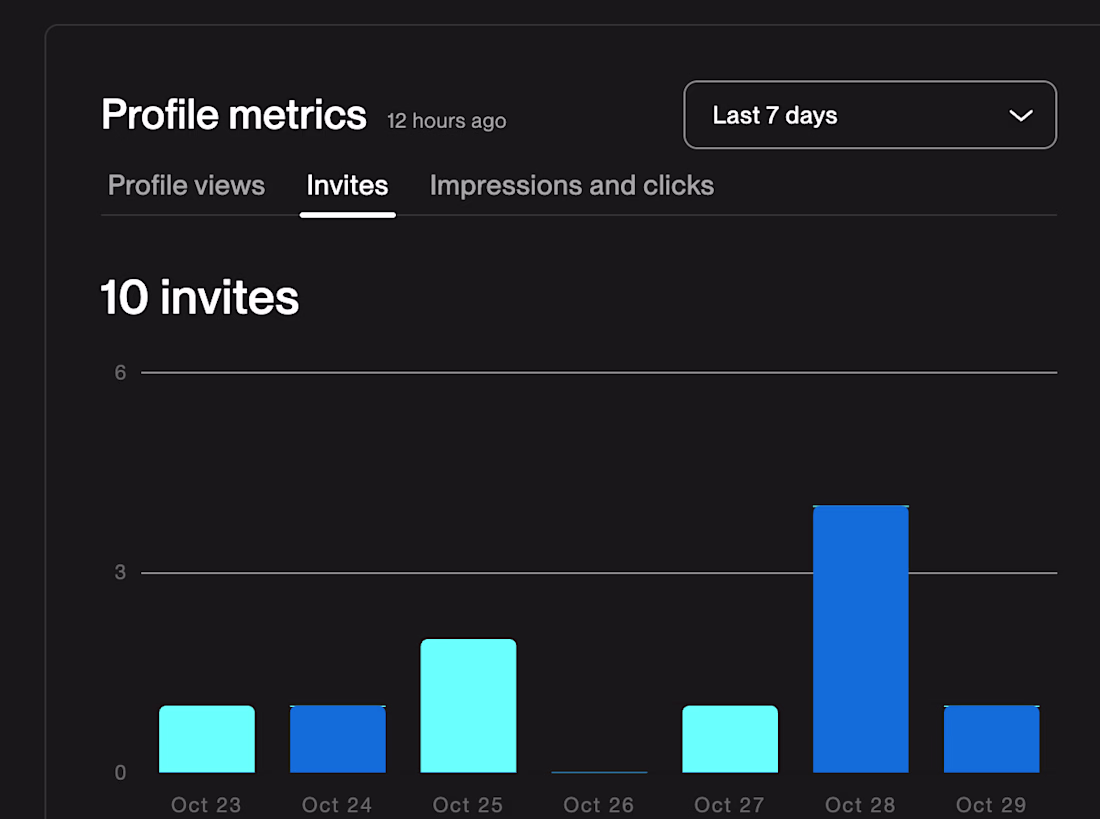Select the tallest bar for Oct 28

tap(861, 639)
